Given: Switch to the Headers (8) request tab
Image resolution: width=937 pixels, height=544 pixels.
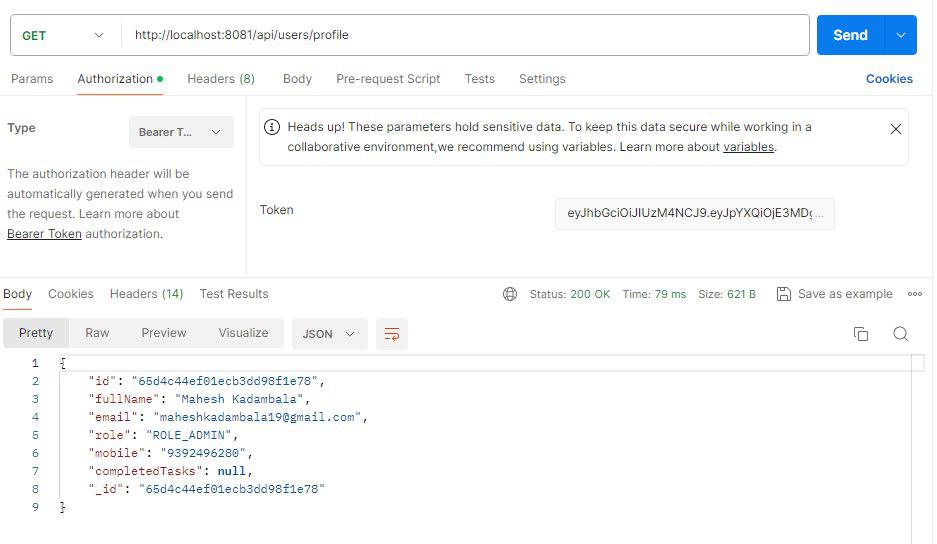Looking at the screenshot, I should [x=221, y=79].
